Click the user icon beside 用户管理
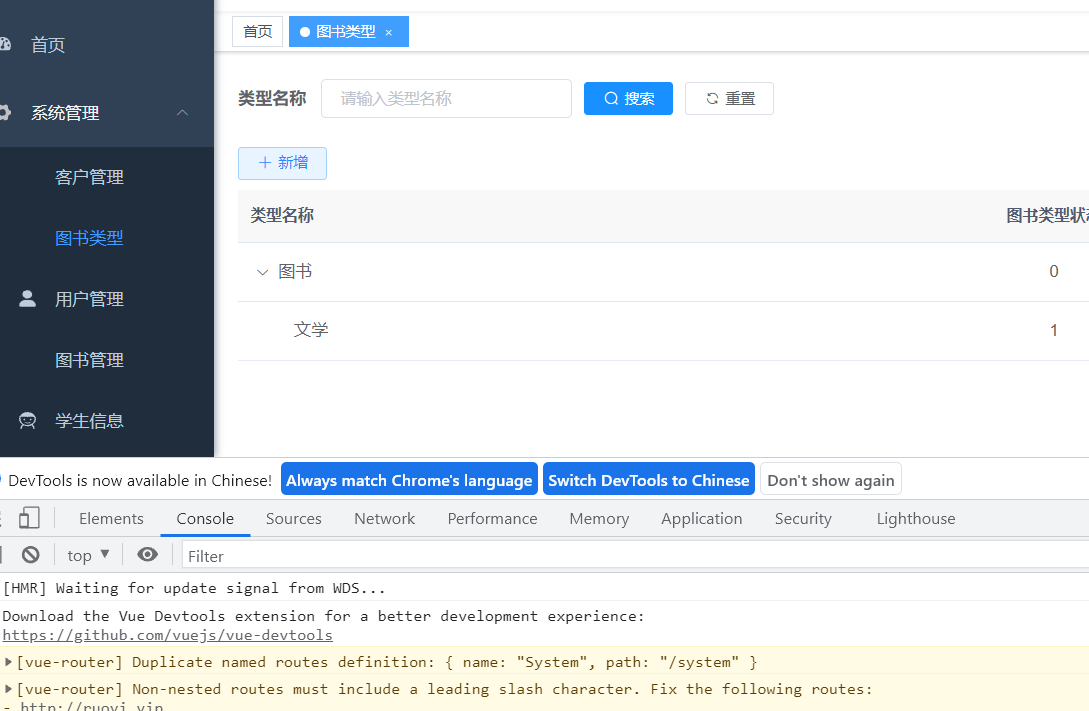This screenshot has width=1089, height=711. (x=27, y=299)
